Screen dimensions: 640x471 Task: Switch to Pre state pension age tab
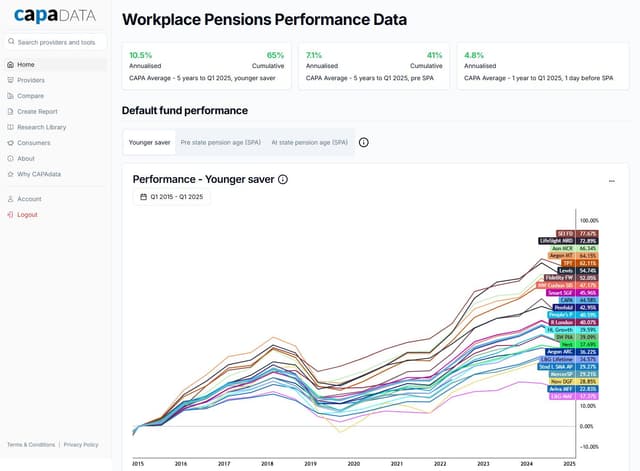[x=220, y=143]
